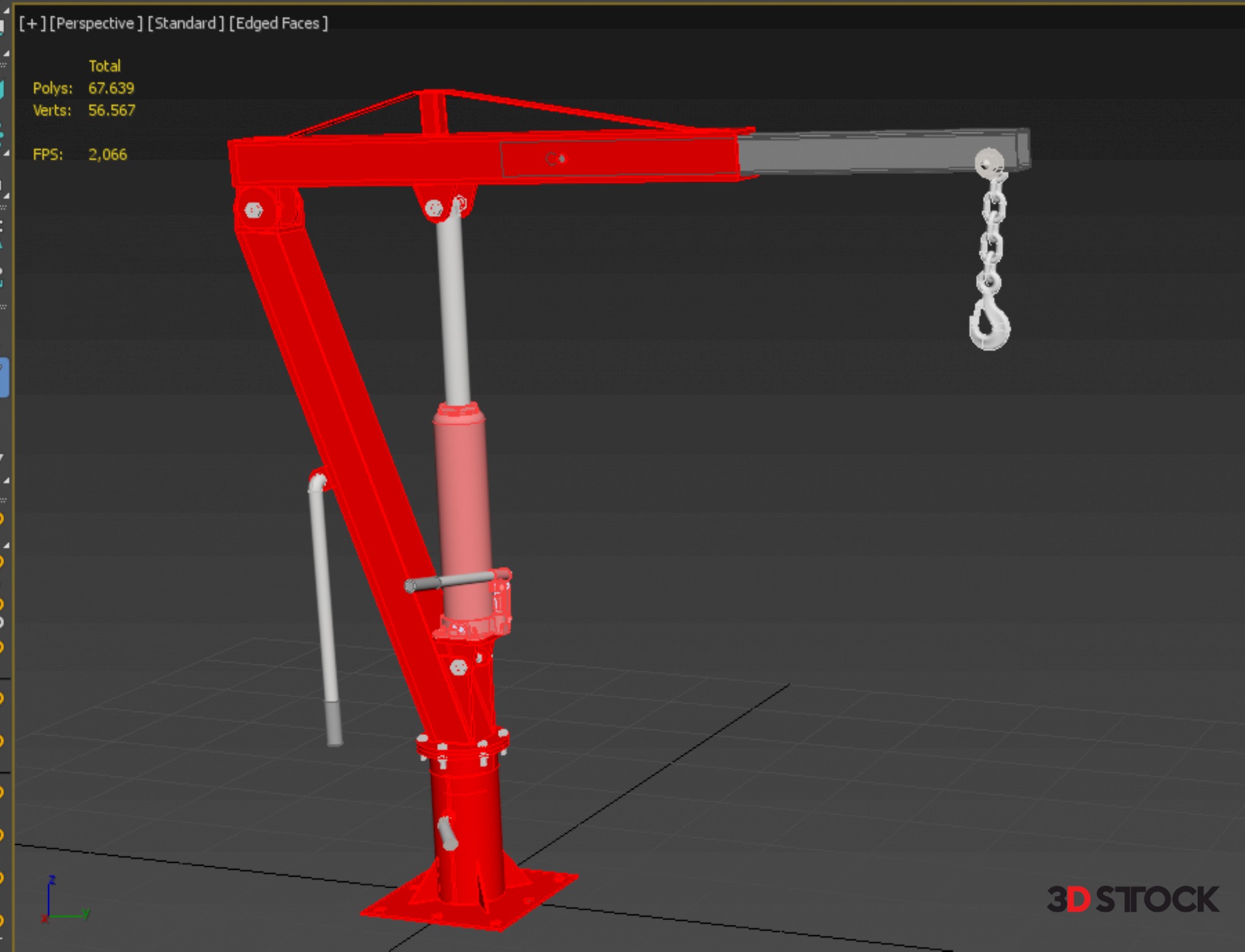Open the Edged Faces display menu

(x=278, y=23)
